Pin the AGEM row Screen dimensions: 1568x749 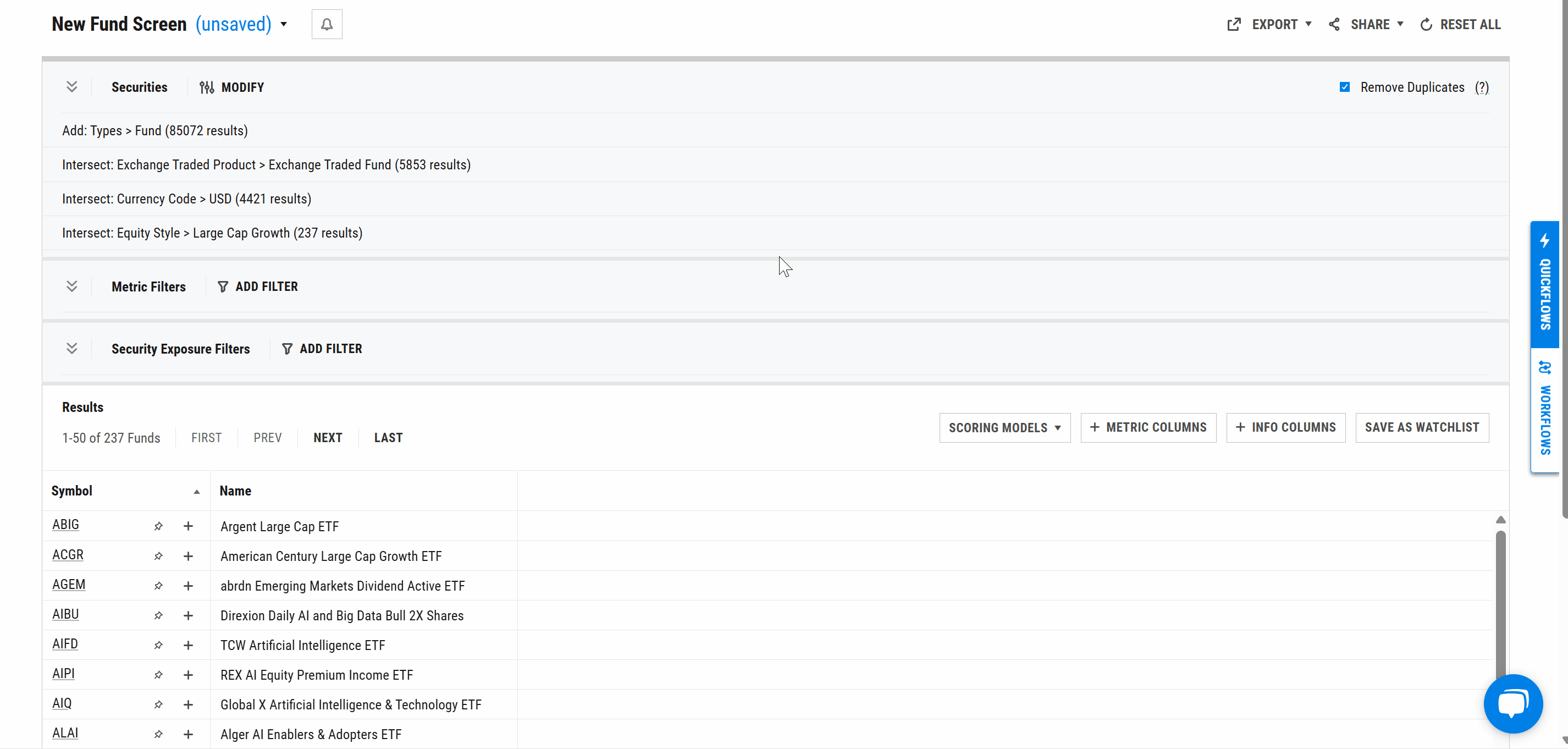pos(158,586)
